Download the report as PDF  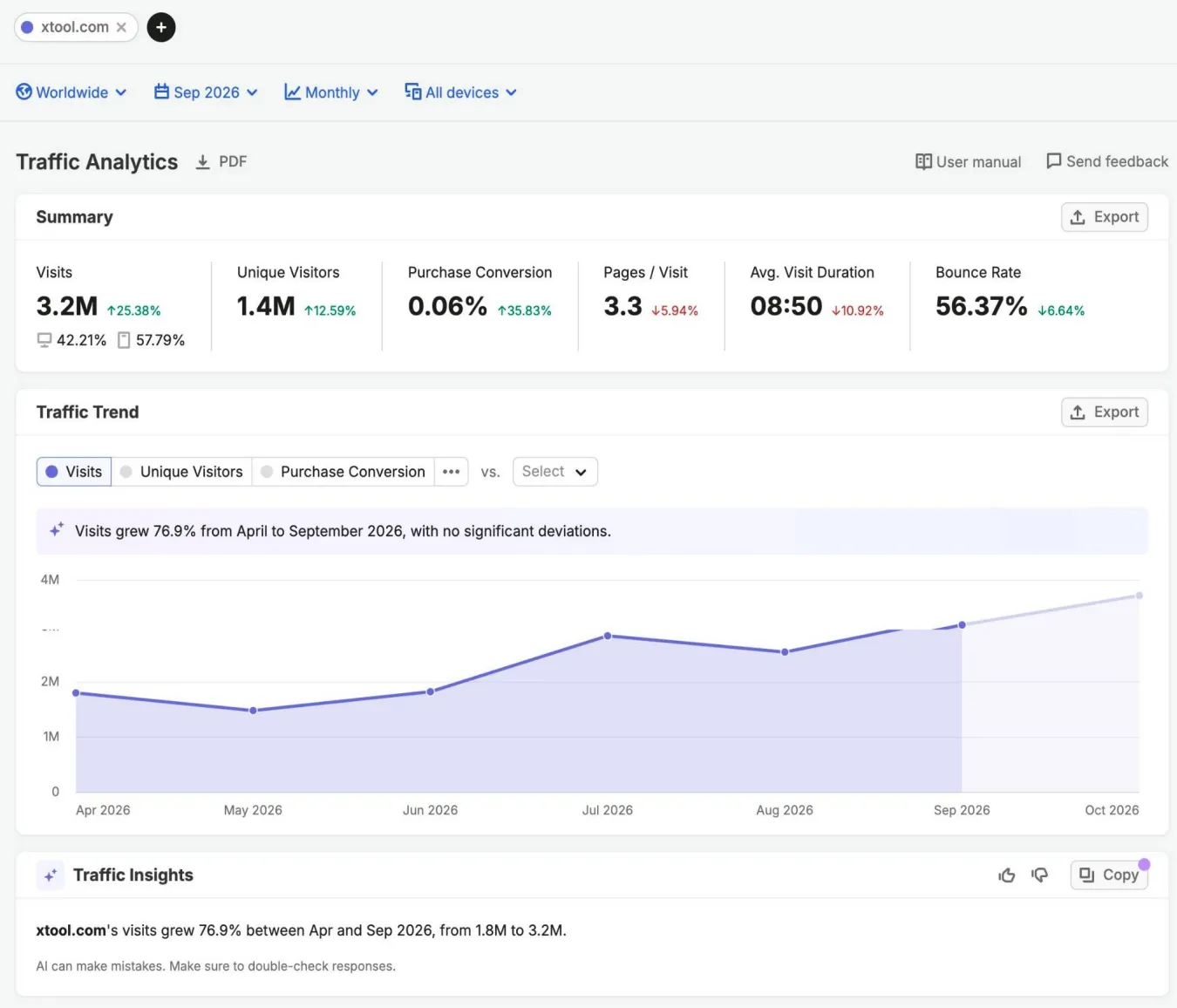click(x=221, y=161)
